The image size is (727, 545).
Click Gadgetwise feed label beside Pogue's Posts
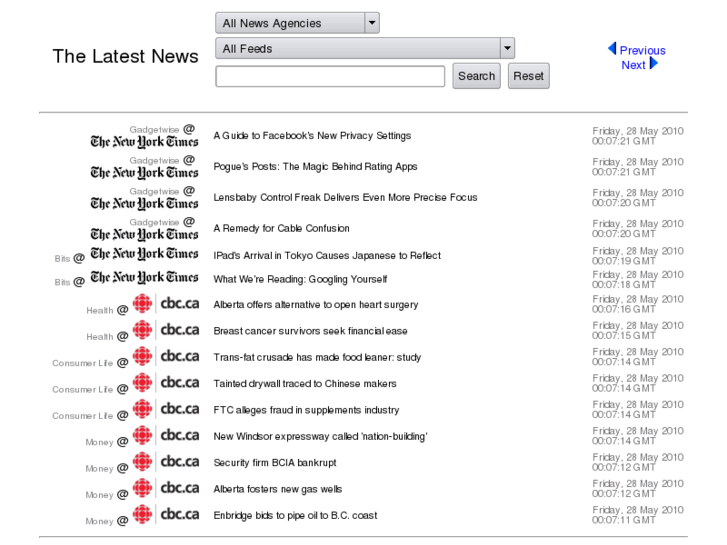154,160
